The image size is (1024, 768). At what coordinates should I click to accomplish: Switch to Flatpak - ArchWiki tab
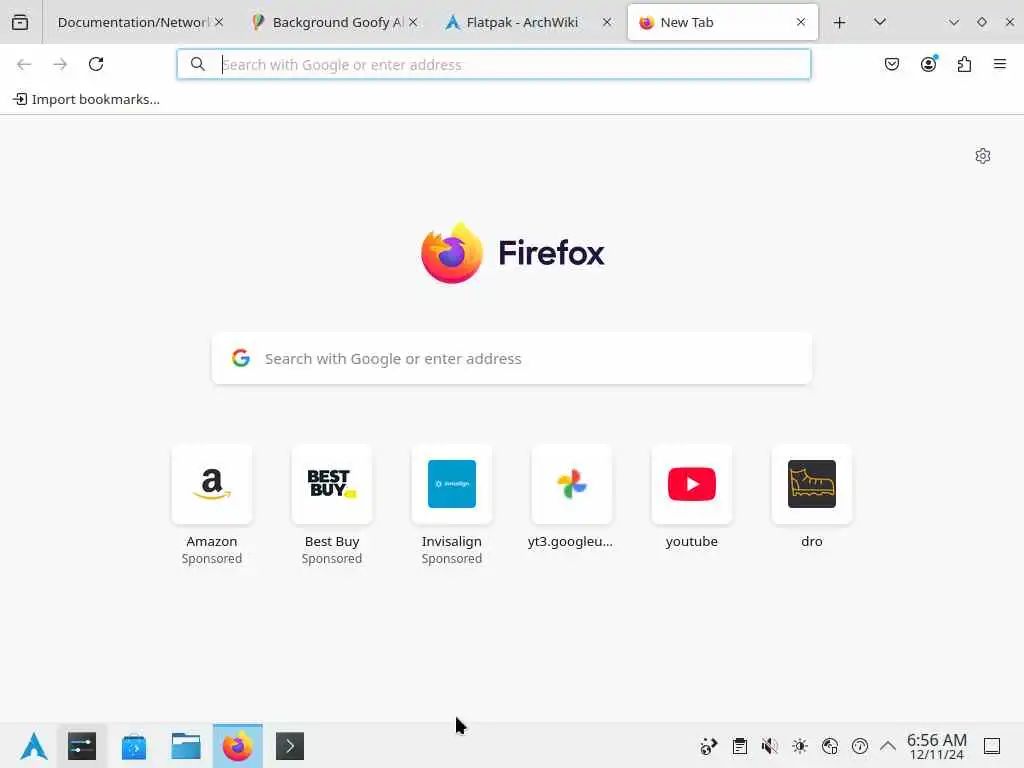click(522, 22)
